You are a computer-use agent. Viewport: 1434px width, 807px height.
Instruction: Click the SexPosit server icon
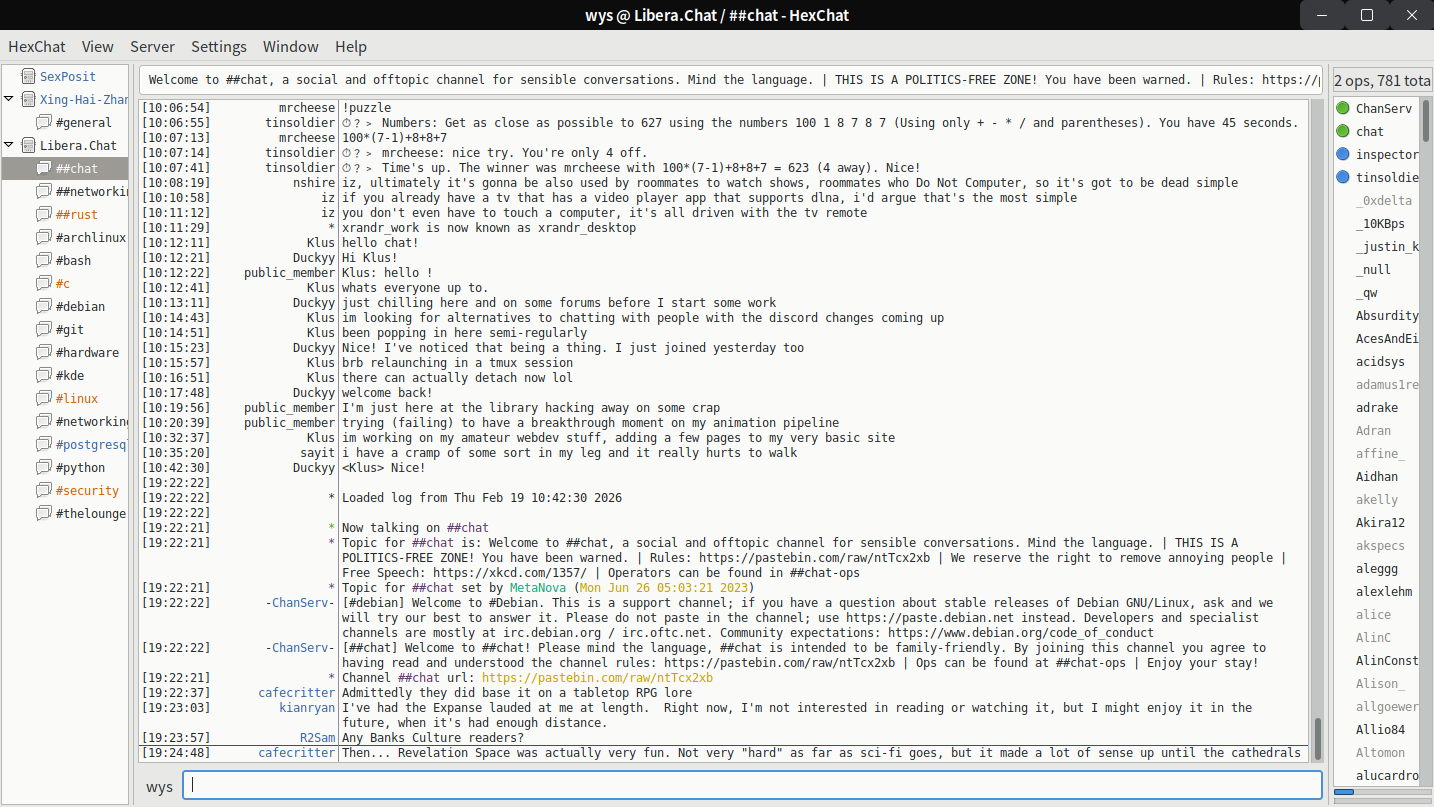26,76
